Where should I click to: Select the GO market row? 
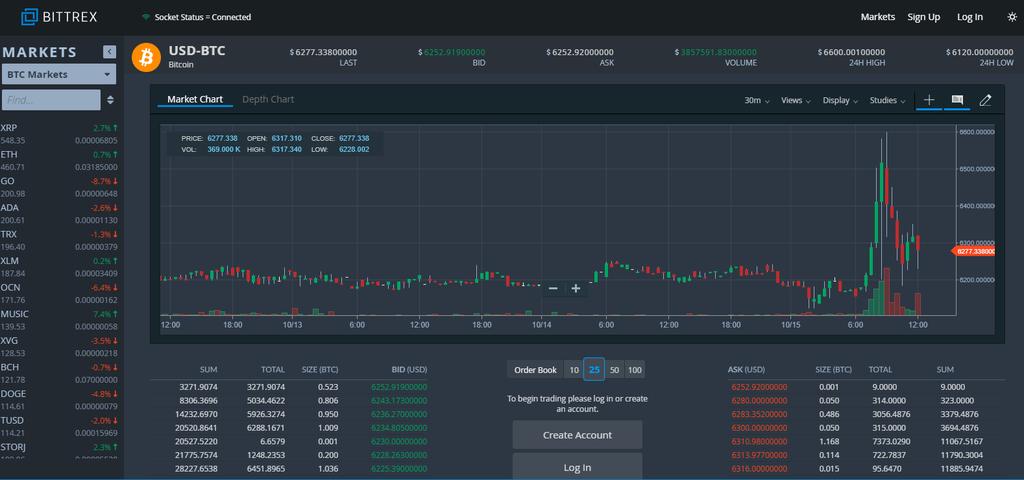click(x=59, y=187)
